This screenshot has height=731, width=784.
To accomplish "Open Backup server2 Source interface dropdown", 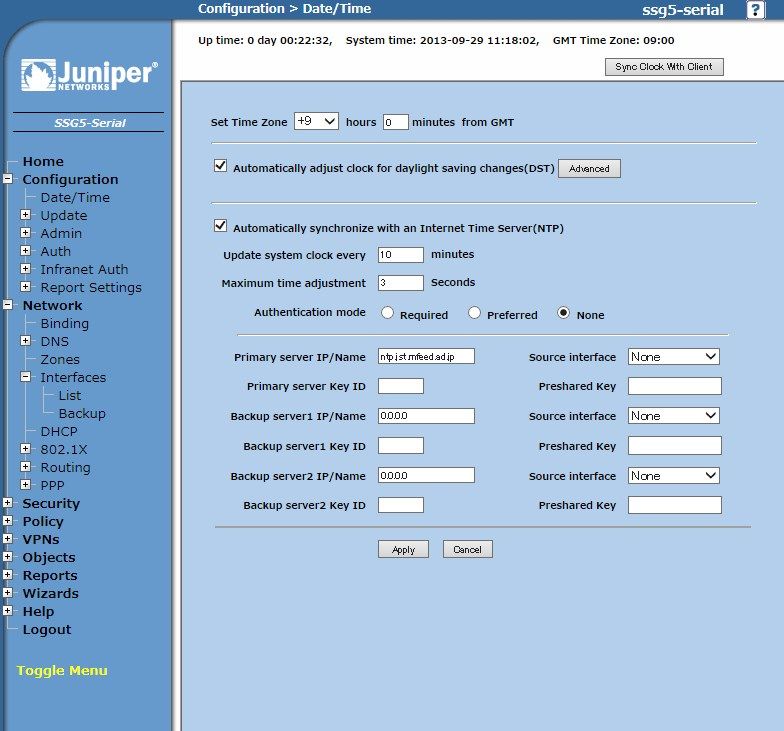I will tap(674, 476).
